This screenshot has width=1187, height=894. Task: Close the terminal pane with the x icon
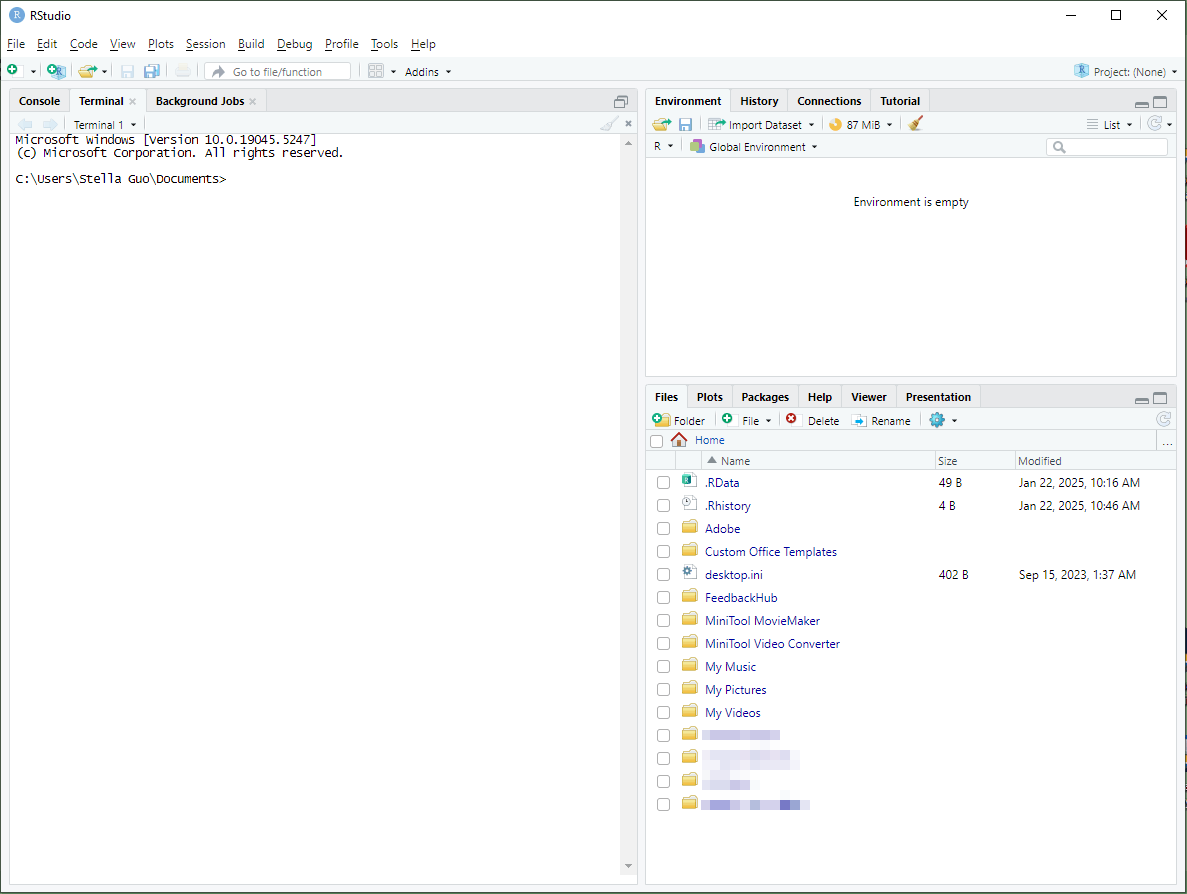tap(628, 123)
